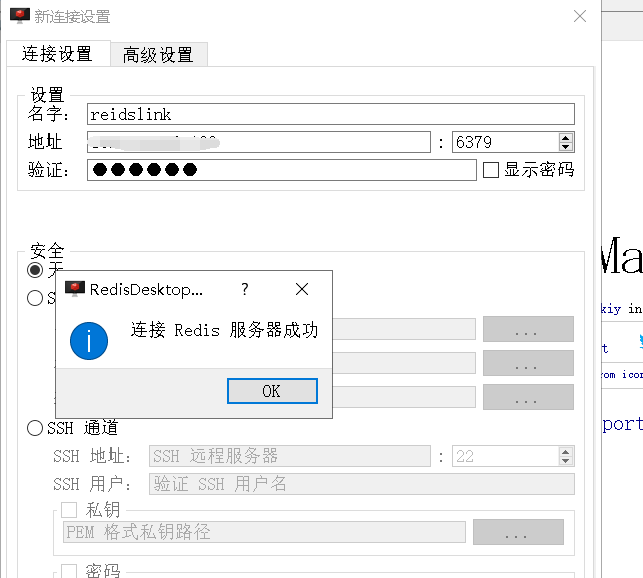Click the RedisDesktop dialog title icon
Image resolution: width=643 pixels, height=578 pixels.
coord(75,288)
